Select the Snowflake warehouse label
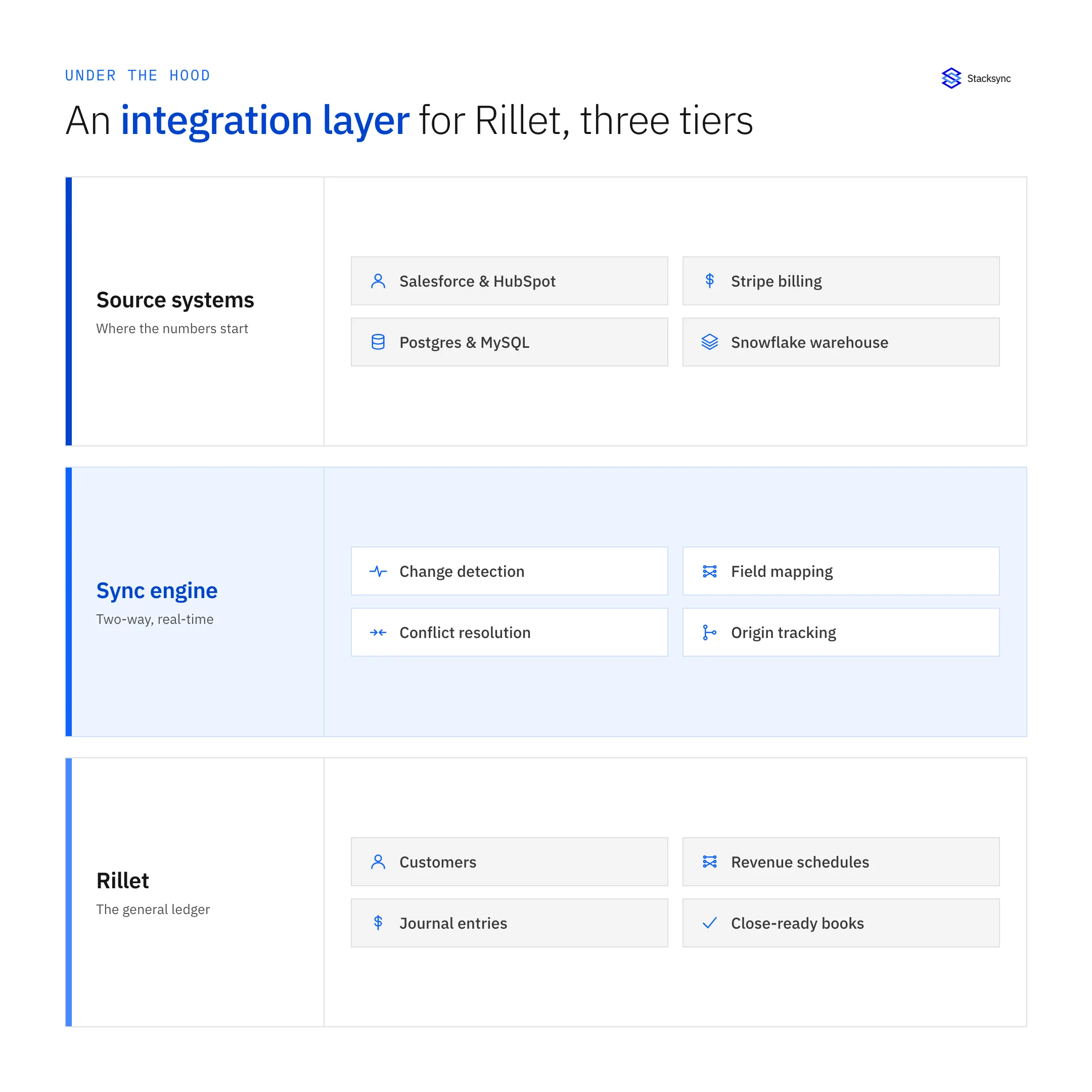This screenshot has height=1092, width=1092. [x=810, y=342]
